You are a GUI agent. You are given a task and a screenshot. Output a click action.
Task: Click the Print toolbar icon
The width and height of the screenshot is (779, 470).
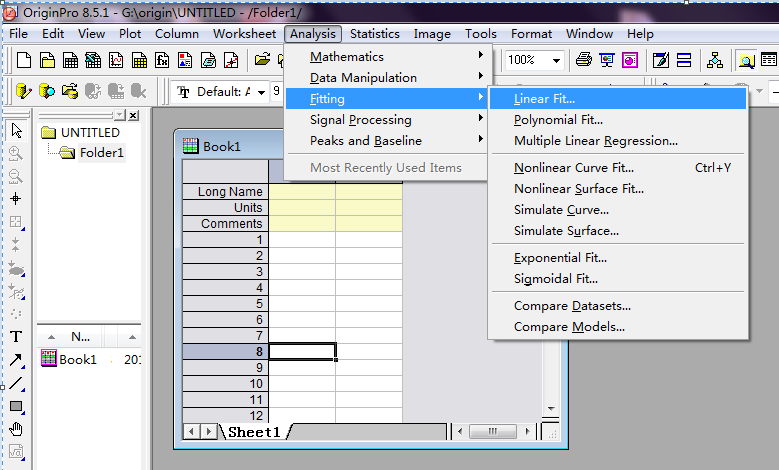click(x=584, y=60)
